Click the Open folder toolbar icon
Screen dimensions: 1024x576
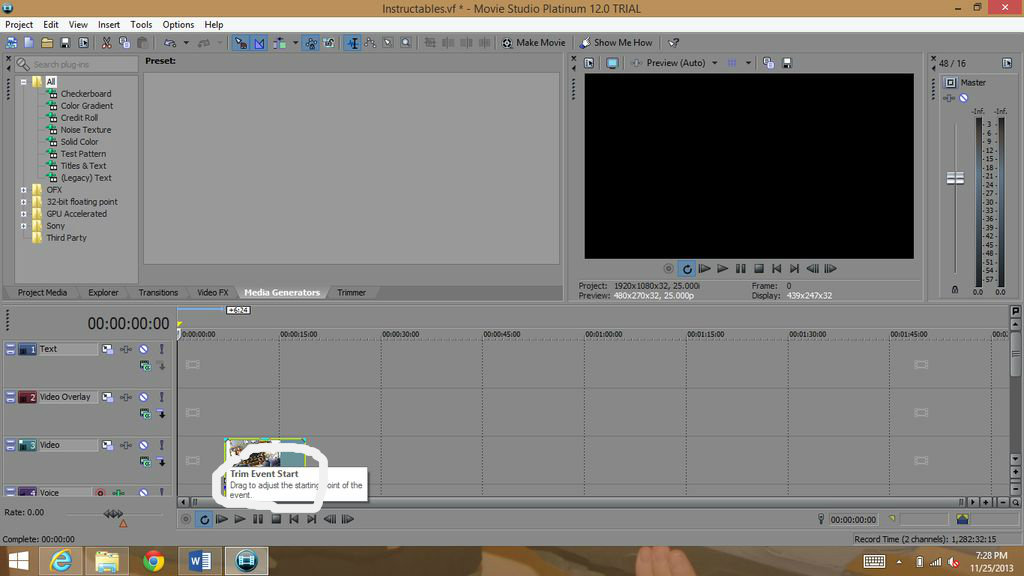coord(47,43)
